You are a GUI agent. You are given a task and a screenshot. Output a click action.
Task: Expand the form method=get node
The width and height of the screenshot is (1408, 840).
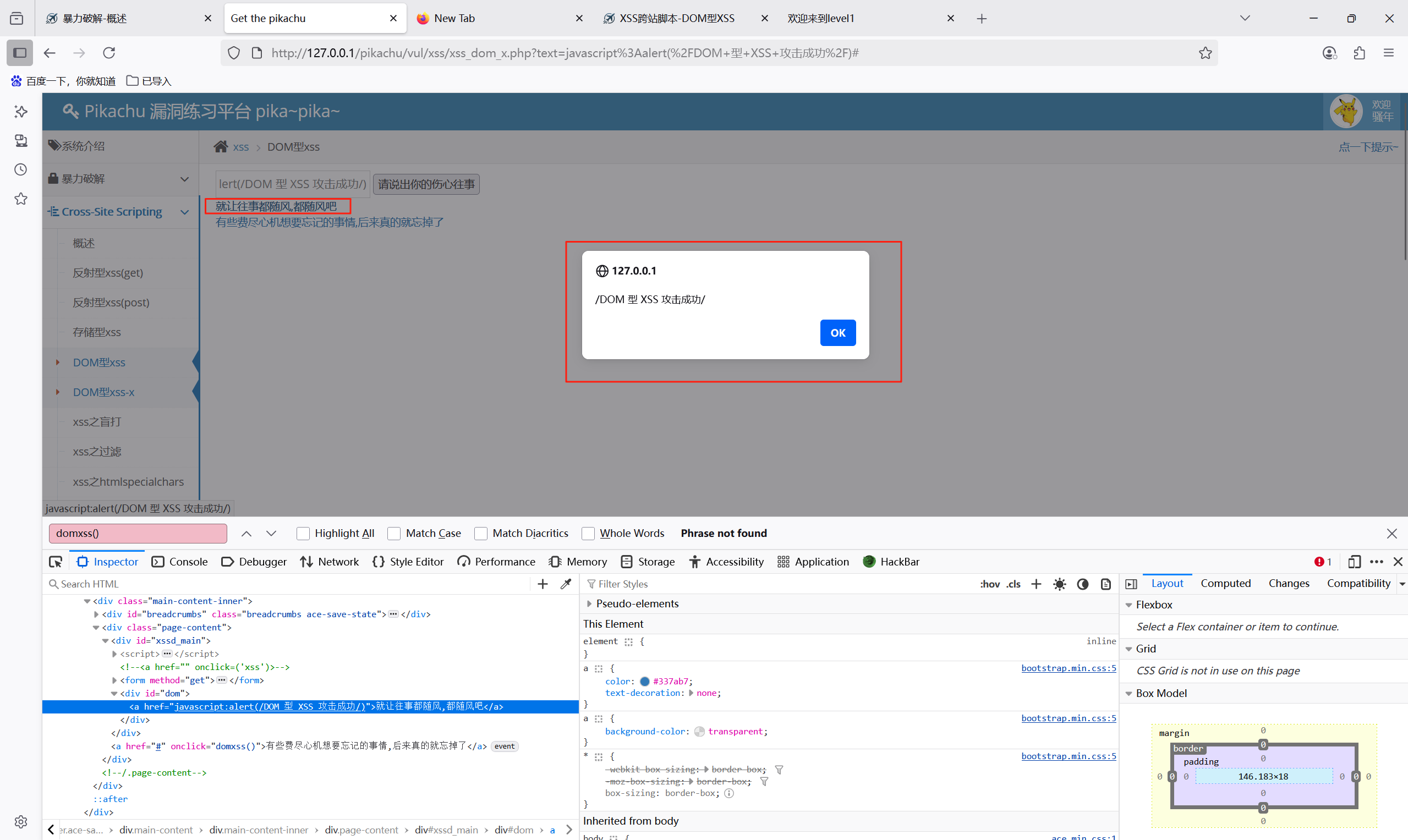(114, 680)
